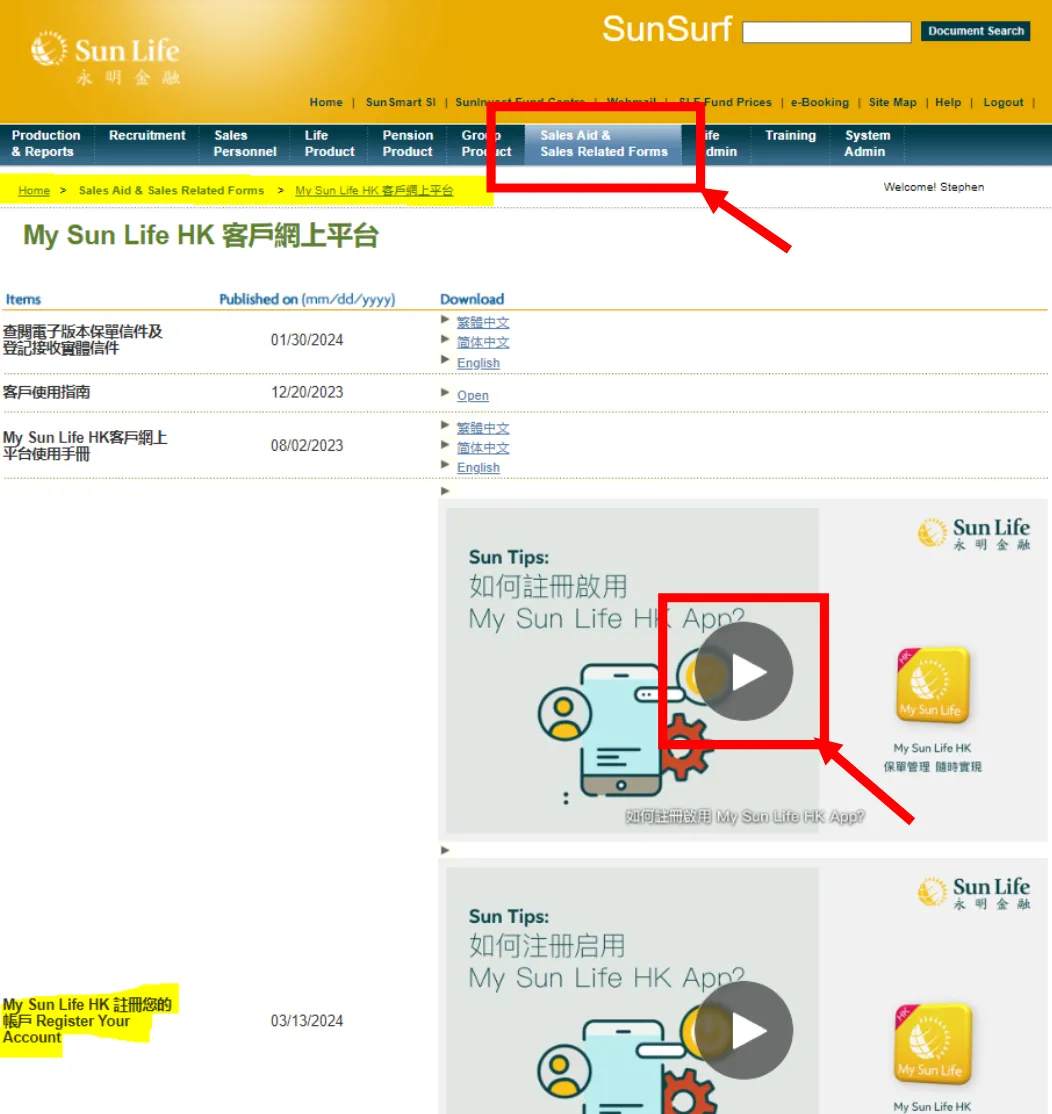Click the Published on column header
1052x1114 pixels.
coord(307,299)
